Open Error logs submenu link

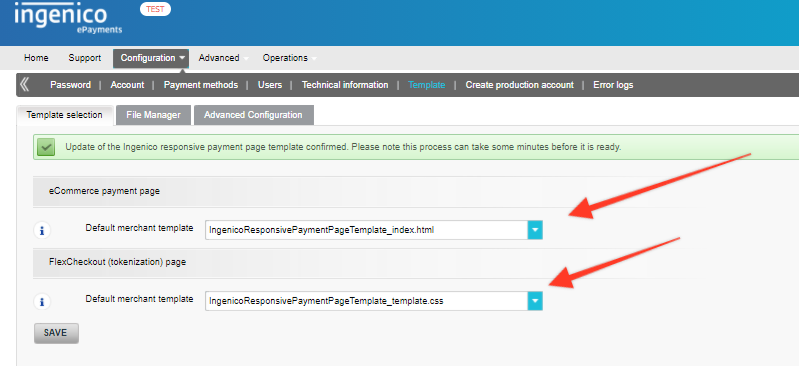[613, 85]
